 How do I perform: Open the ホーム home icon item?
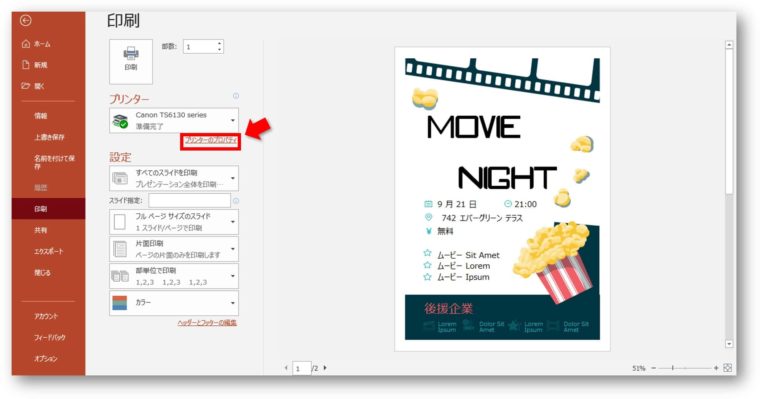tap(36, 44)
